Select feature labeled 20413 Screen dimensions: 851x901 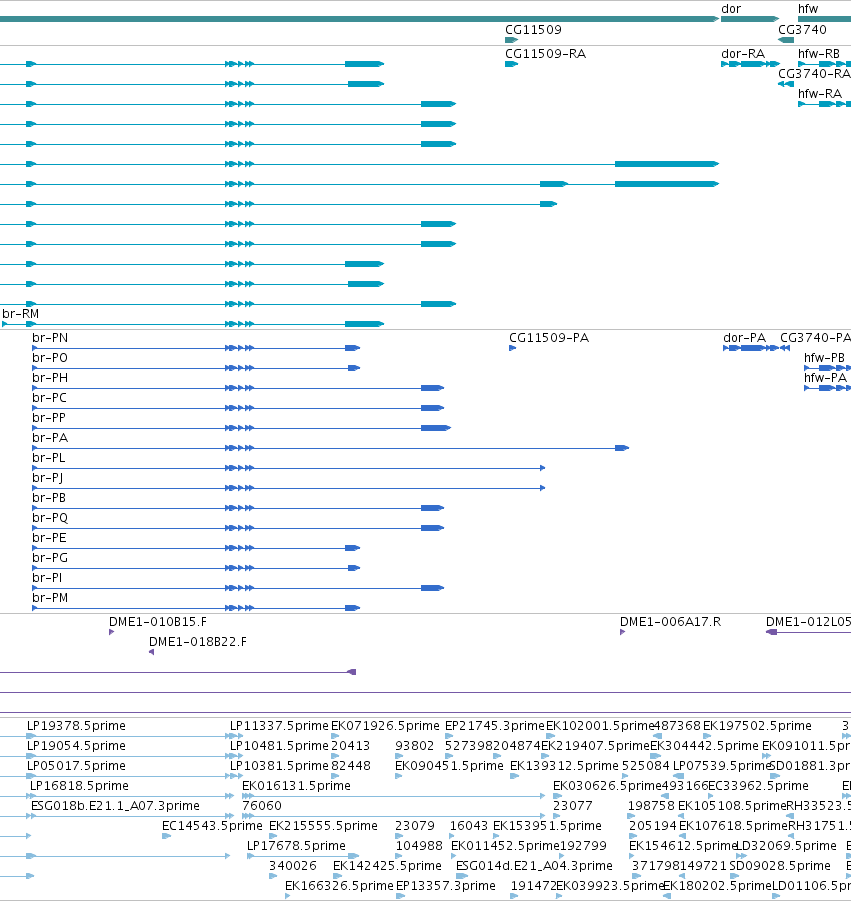351,746
